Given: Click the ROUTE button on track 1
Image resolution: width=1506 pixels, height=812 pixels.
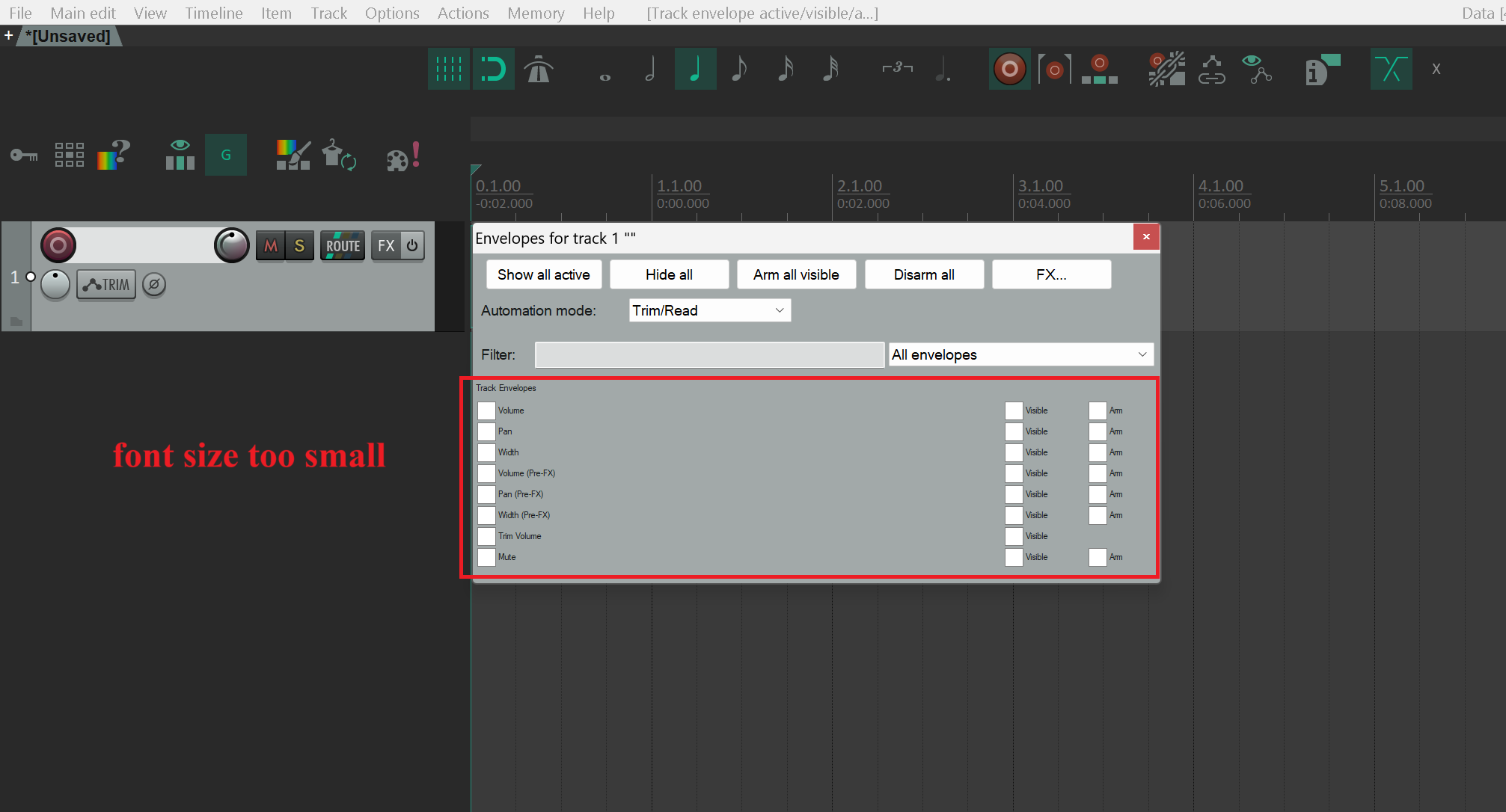Looking at the screenshot, I should pos(343,246).
